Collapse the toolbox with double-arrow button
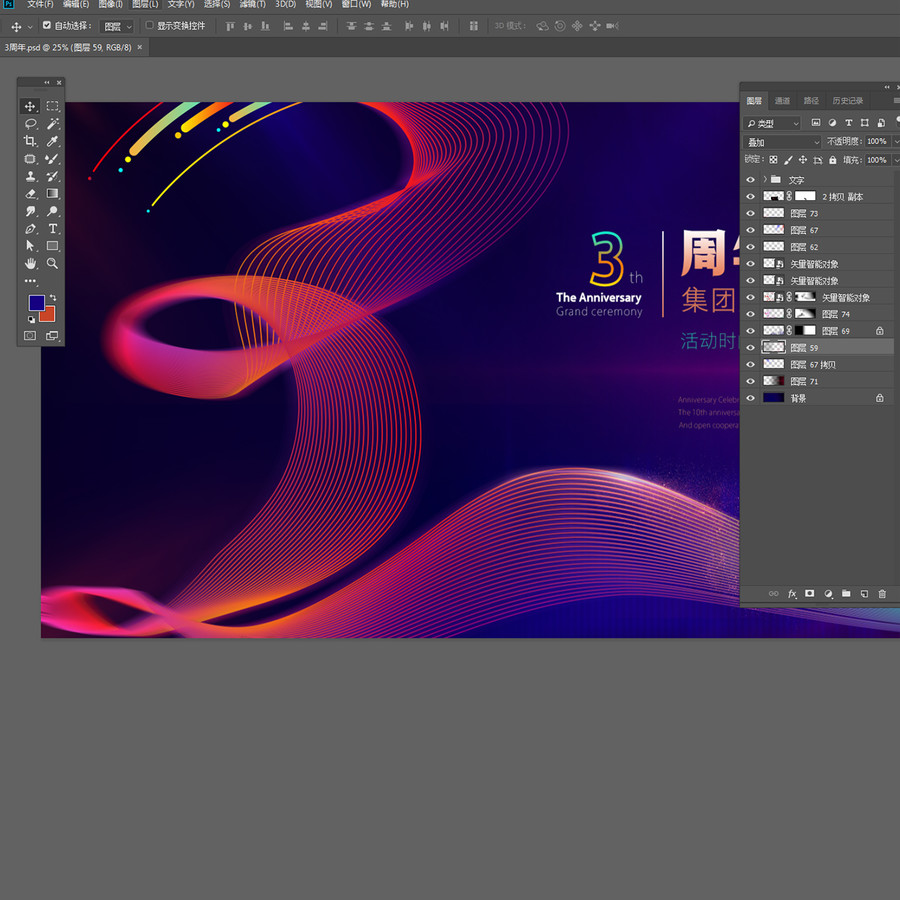 pos(46,83)
